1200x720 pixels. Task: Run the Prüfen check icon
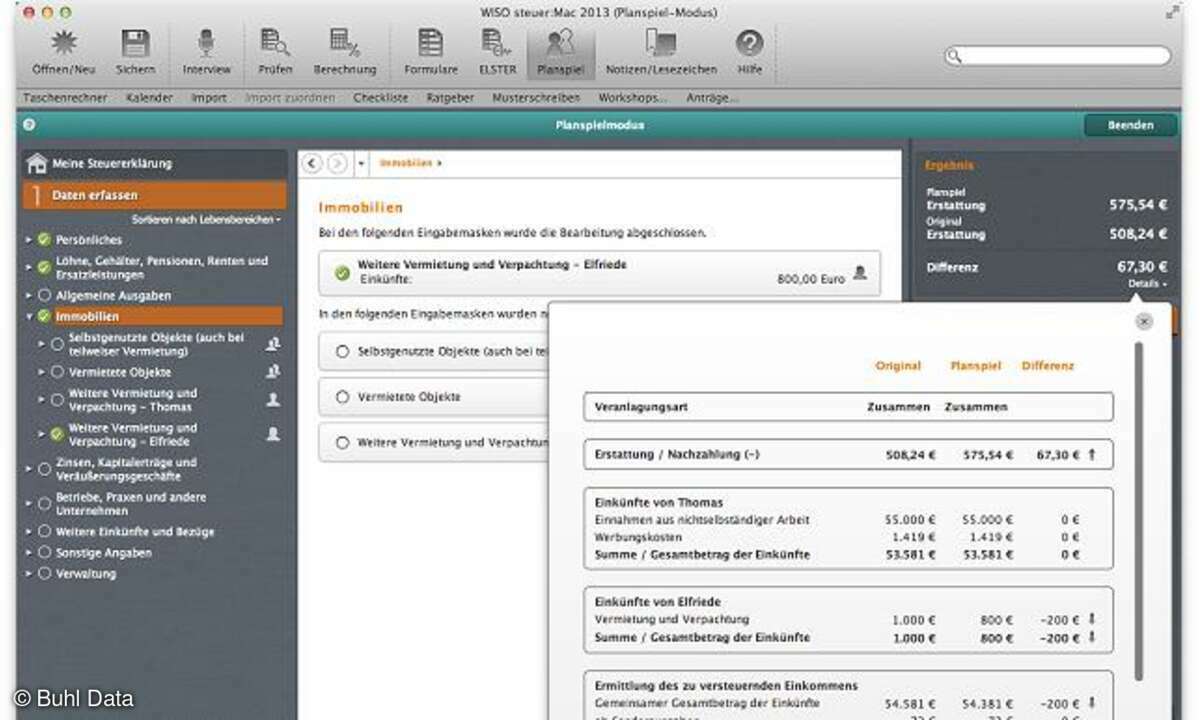pyautogui.click(x=274, y=44)
